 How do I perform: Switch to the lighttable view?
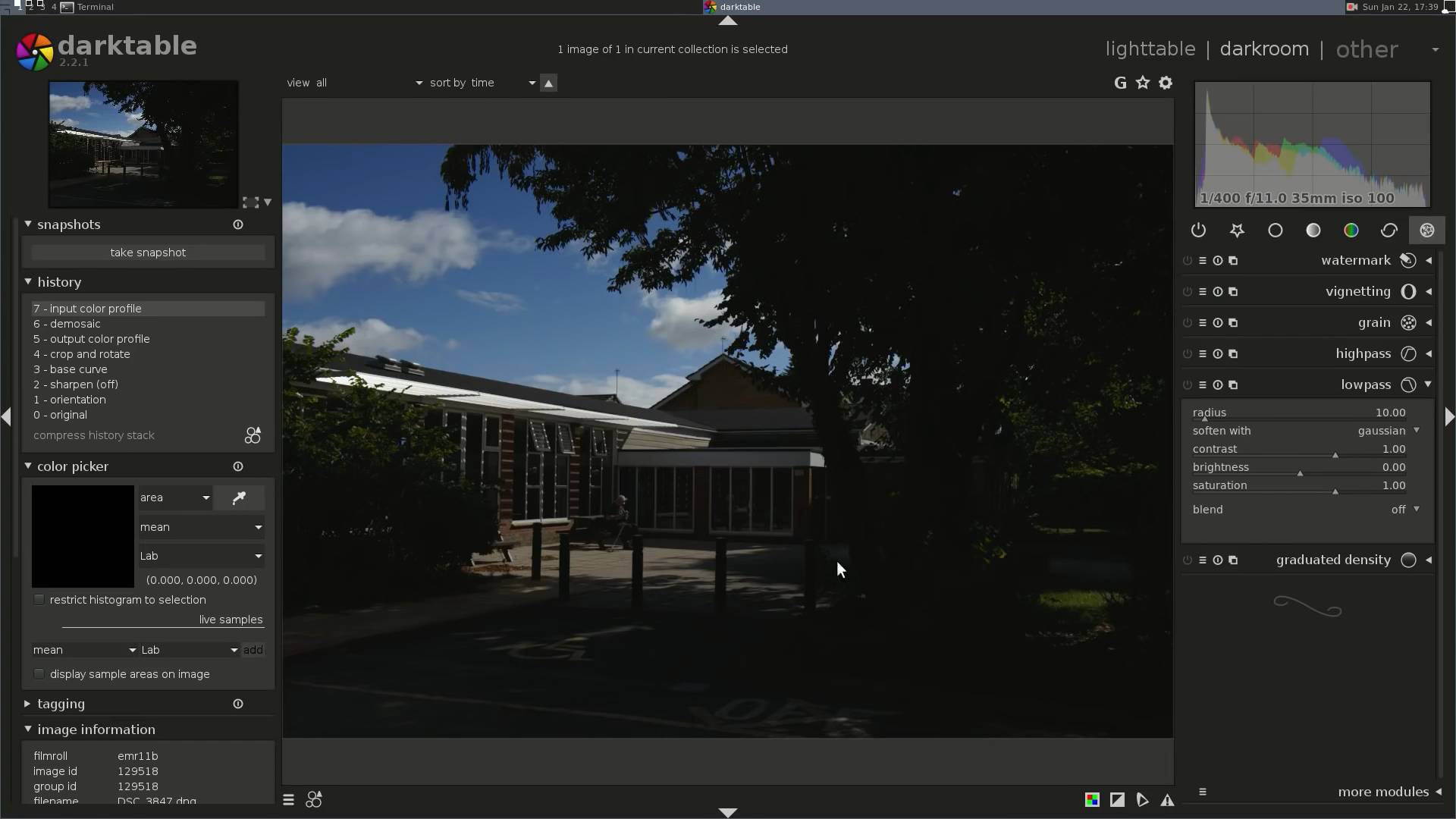(x=1150, y=49)
